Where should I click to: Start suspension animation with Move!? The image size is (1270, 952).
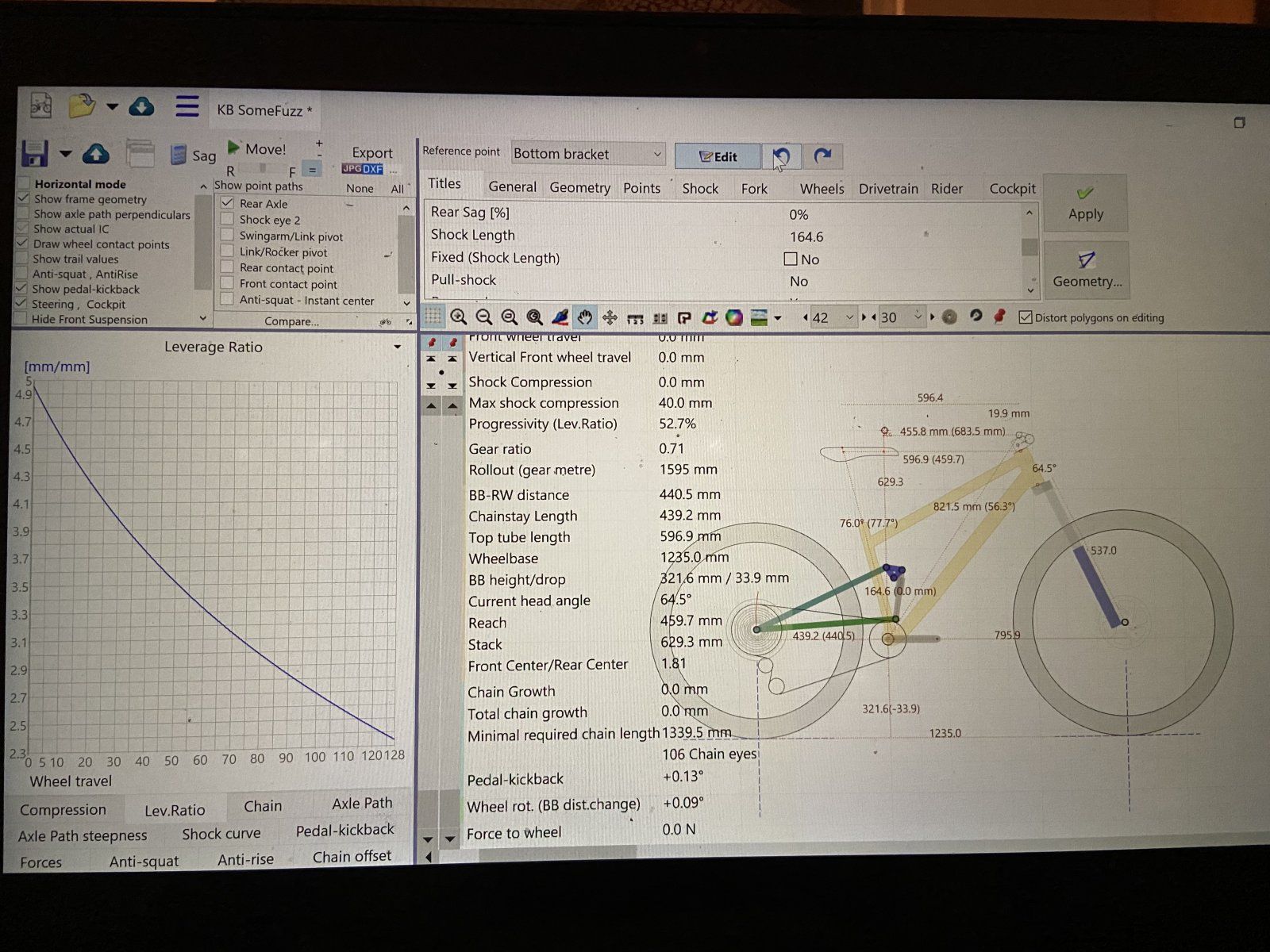pyautogui.click(x=256, y=148)
